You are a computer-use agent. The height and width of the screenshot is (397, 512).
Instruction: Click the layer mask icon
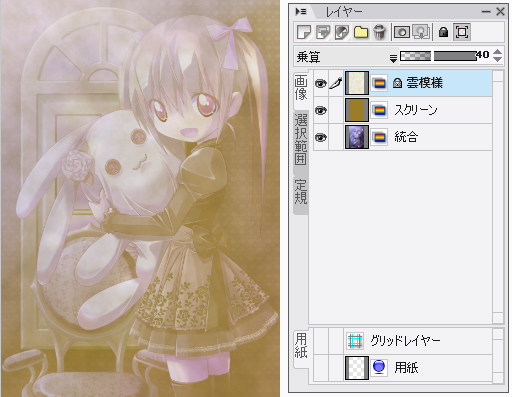[x=402, y=32]
